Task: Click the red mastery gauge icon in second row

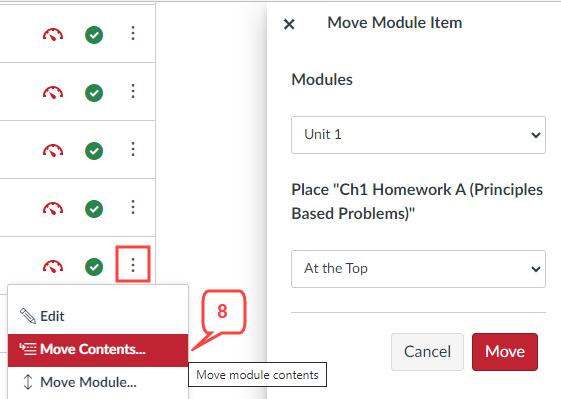Action: coord(53,93)
